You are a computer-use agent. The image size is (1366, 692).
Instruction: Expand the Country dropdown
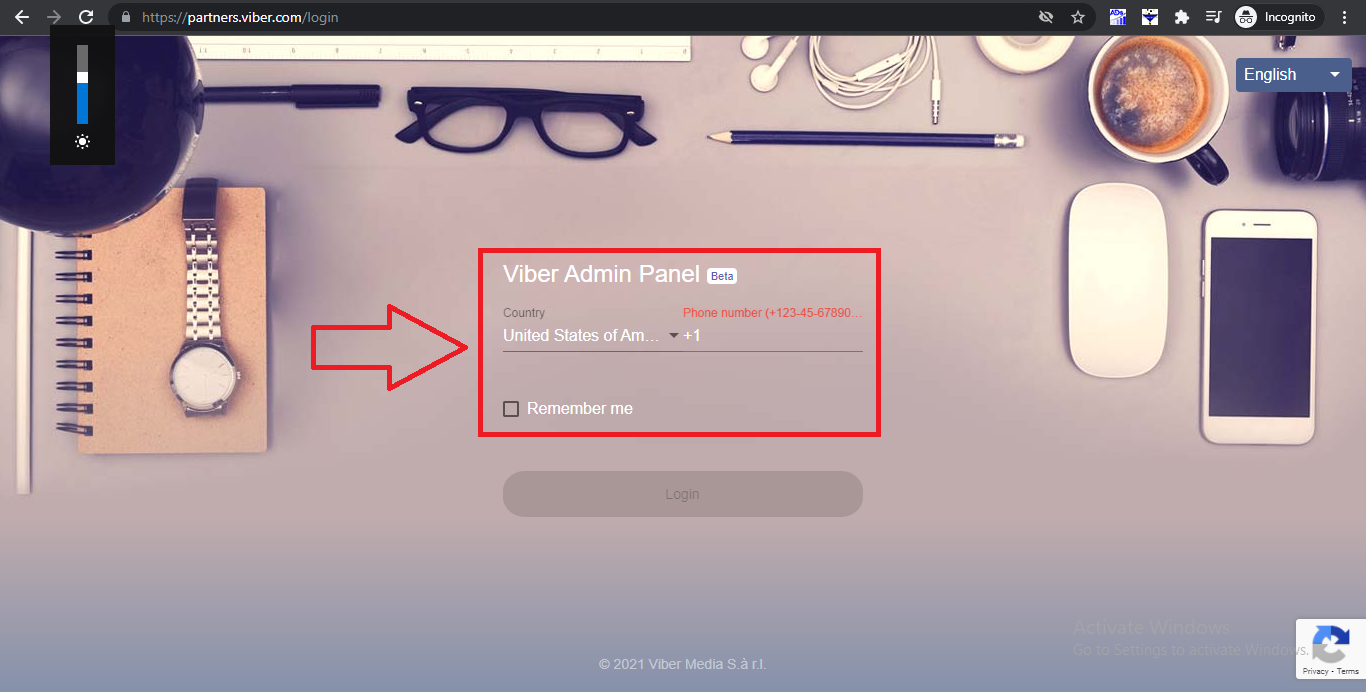click(x=591, y=336)
